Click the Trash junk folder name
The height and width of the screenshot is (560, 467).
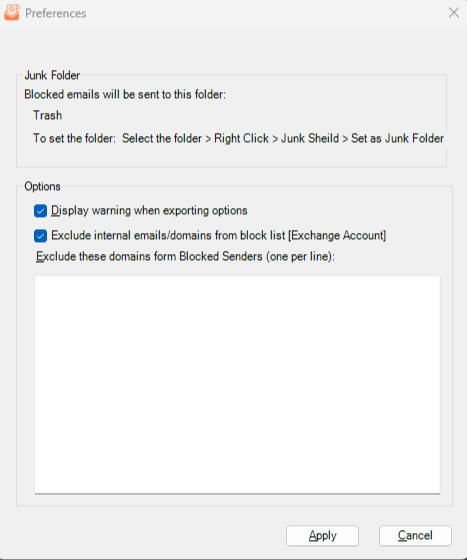click(47, 115)
